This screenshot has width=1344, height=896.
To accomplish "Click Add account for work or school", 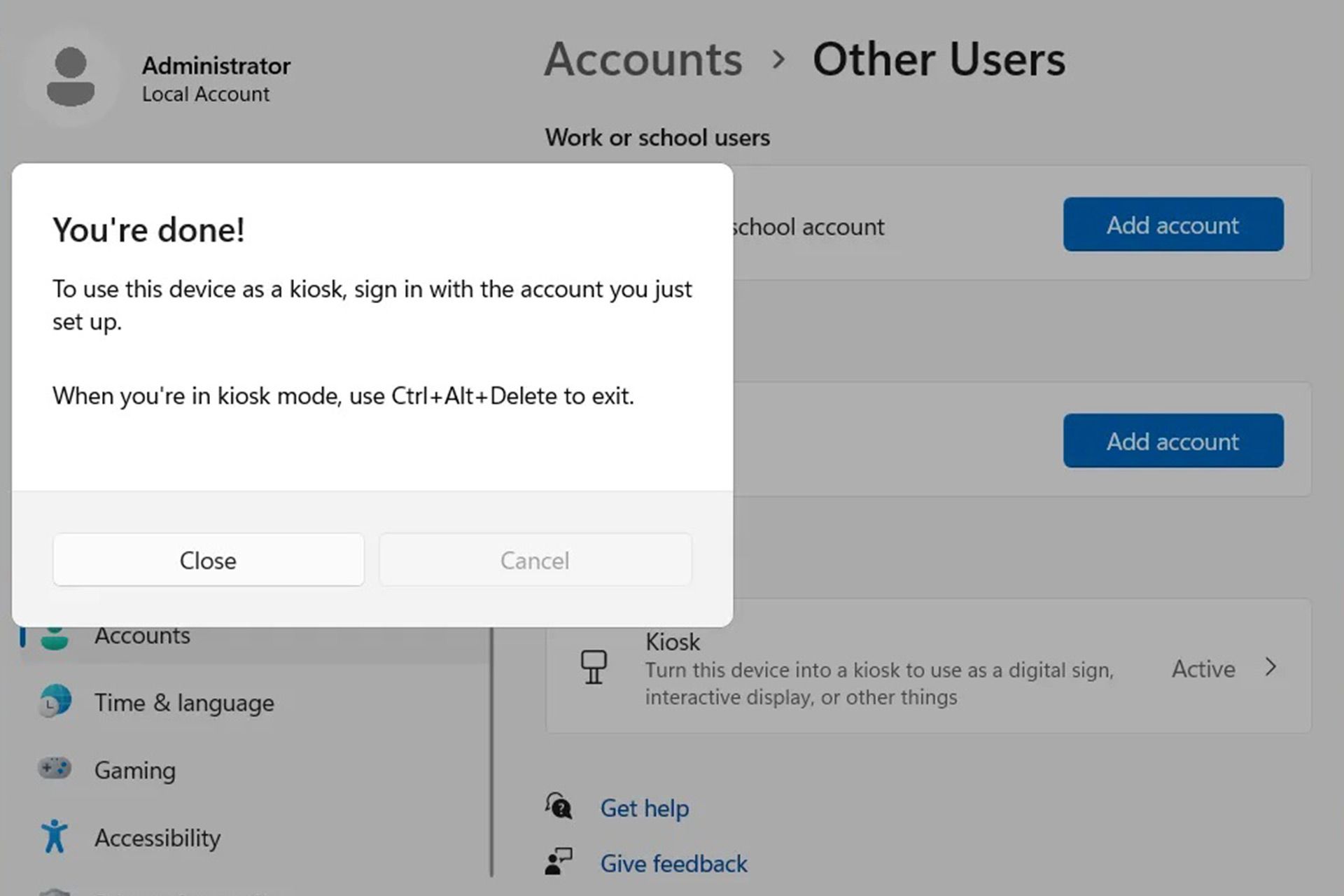I will point(1173,224).
